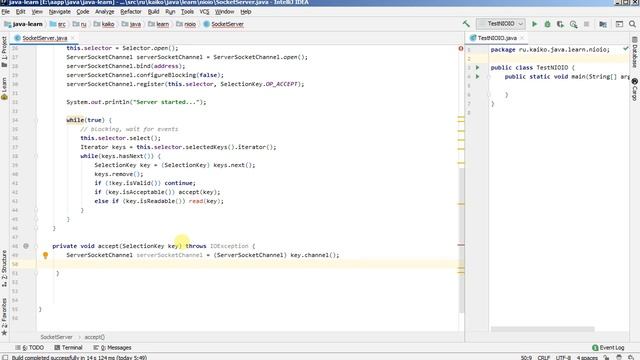Click the red read(key) call

point(206,201)
